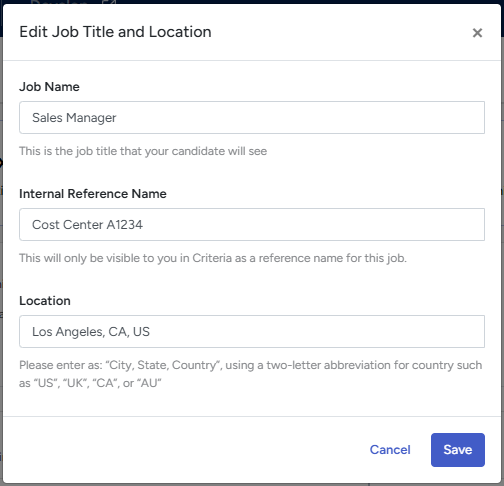
Task: Save the job title changes
Action: pyautogui.click(x=458, y=450)
